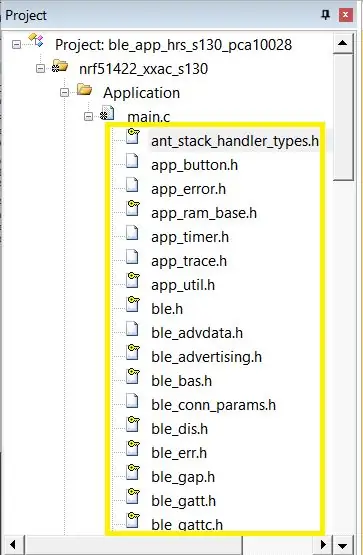The height and width of the screenshot is (555, 363).
Task: Select the ble_gap.h file name
Action: [x=183, y=477]
